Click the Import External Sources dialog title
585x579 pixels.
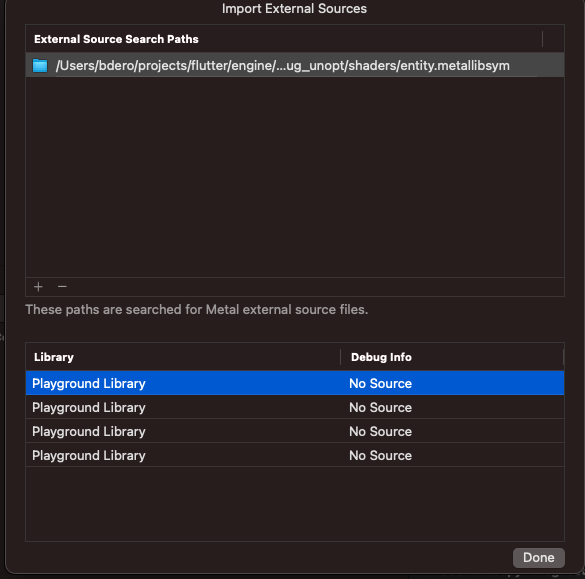tap(294, 8)
